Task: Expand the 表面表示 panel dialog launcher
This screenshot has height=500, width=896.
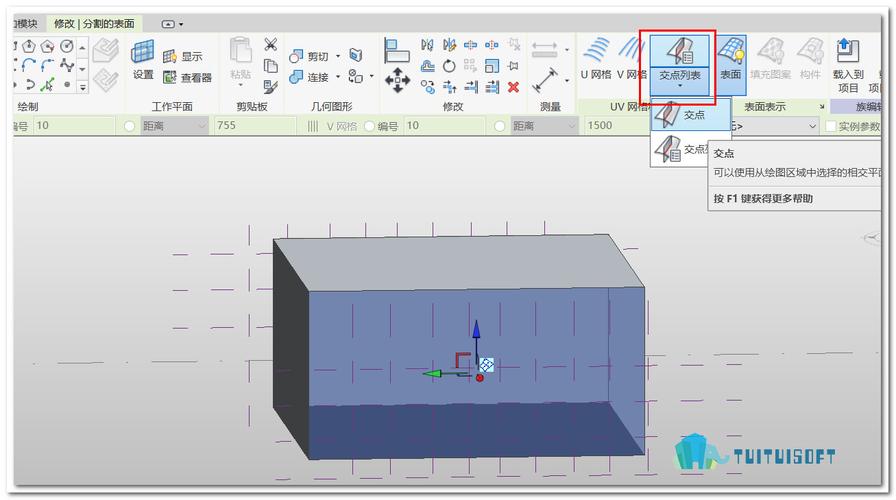Action: tap(822, 107)
